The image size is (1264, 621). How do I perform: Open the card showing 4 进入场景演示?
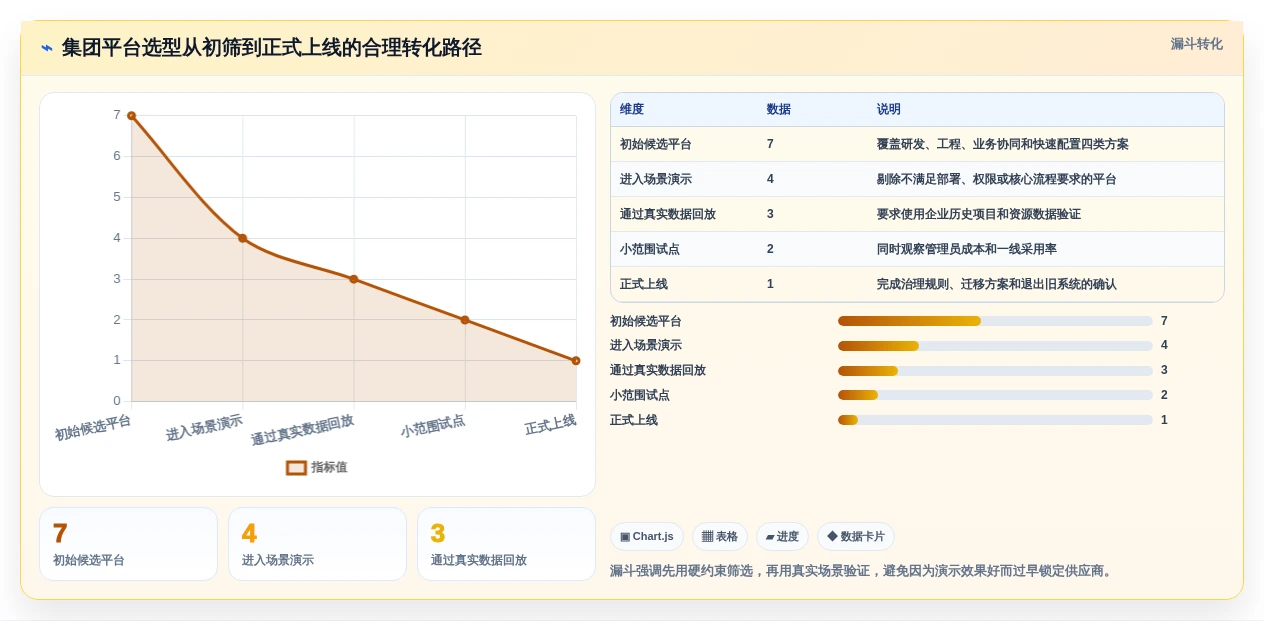pos(317,544)
